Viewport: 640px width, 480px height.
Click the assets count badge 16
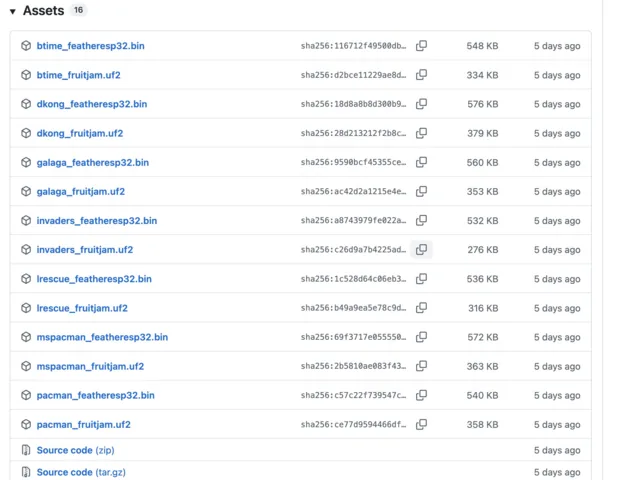pyautogui.click(x=78, y=10)
